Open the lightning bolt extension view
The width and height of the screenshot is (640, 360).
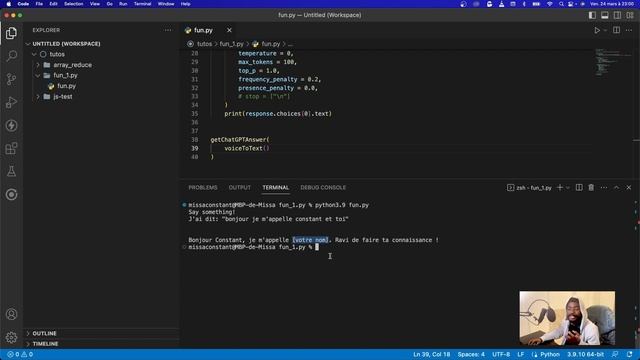click(11, 125)
